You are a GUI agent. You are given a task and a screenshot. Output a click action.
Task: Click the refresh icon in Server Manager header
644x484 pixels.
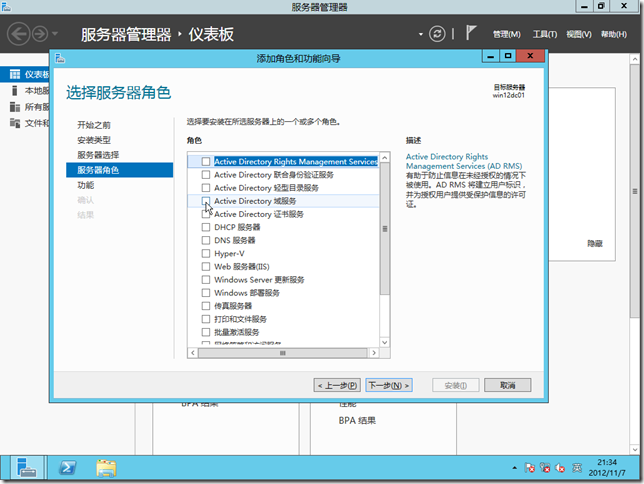click(437, 34)
